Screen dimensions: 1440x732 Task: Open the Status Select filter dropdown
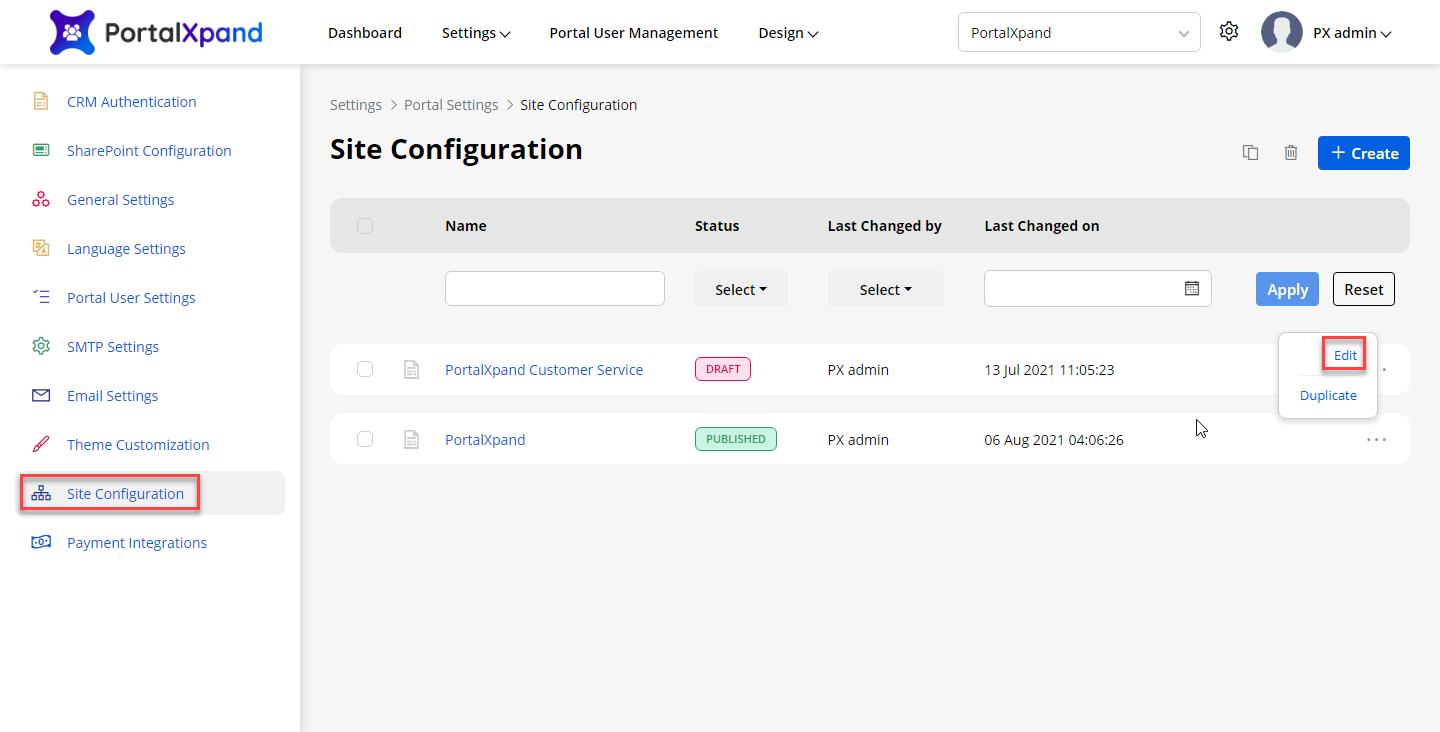coord(741,289)
